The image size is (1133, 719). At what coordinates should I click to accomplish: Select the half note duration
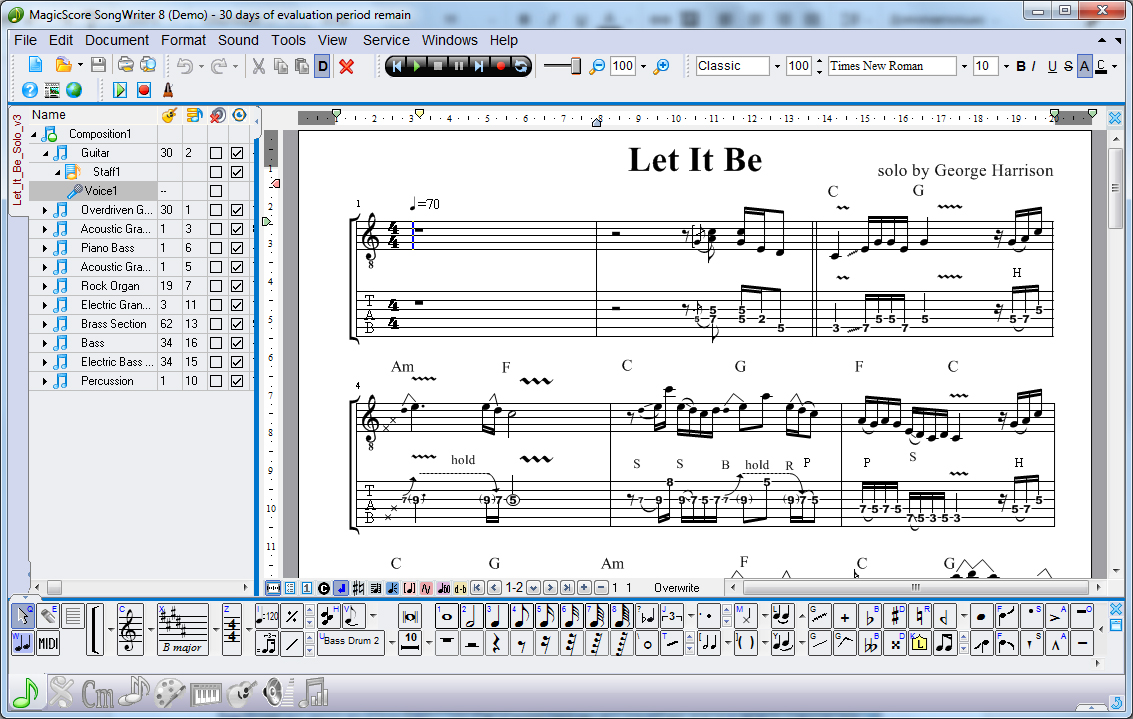(471, 616)
